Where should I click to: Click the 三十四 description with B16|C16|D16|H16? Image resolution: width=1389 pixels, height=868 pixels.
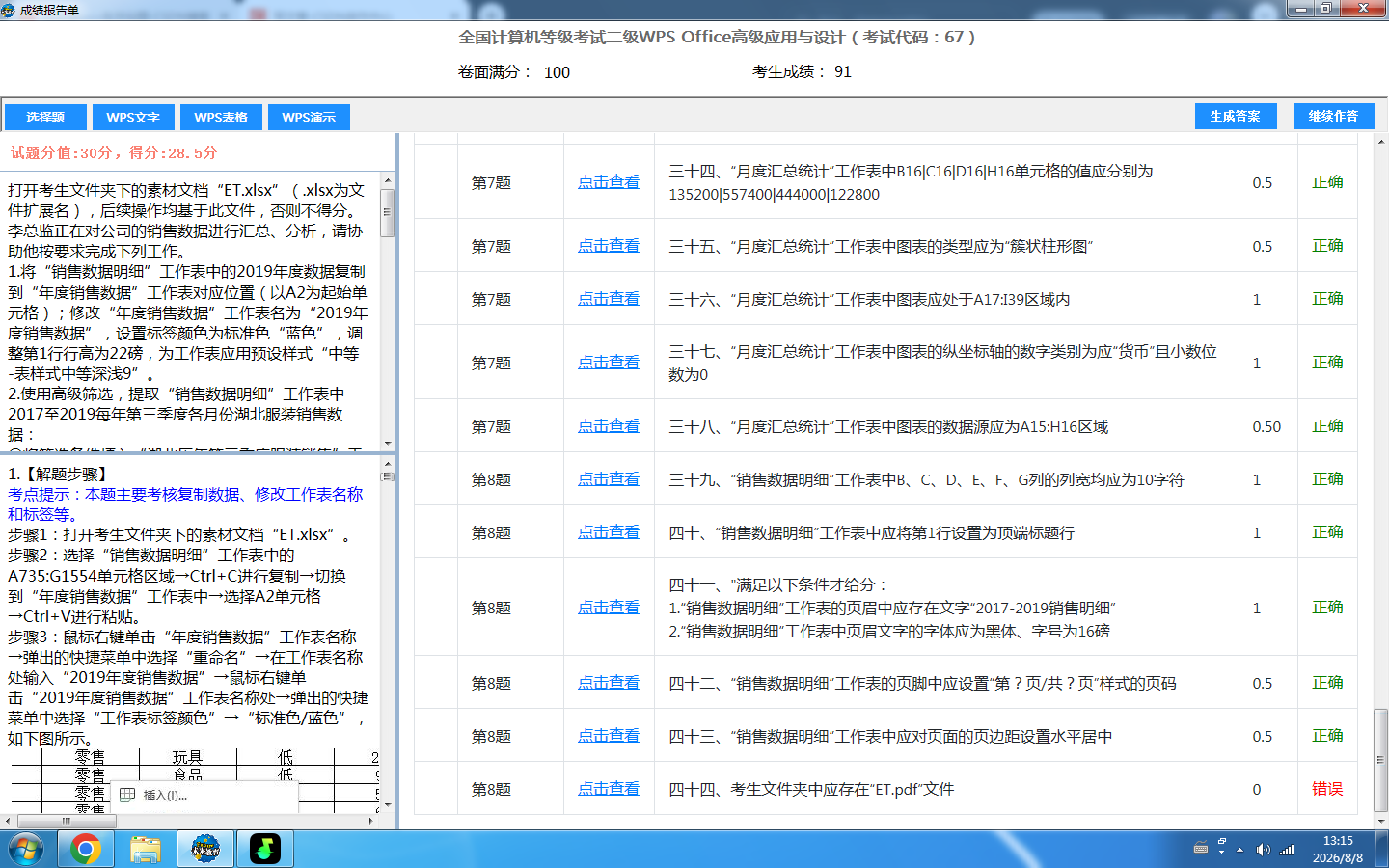pyautogui.click(x=911, y=182)
